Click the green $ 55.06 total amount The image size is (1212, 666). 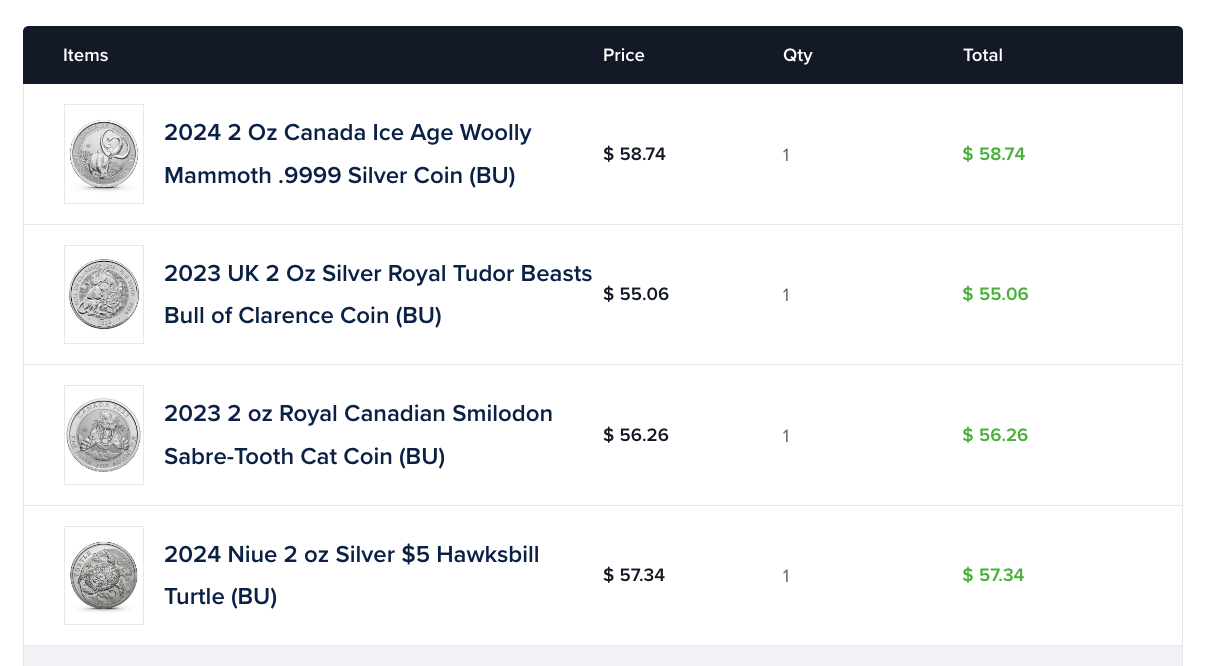tap(995, 294)
